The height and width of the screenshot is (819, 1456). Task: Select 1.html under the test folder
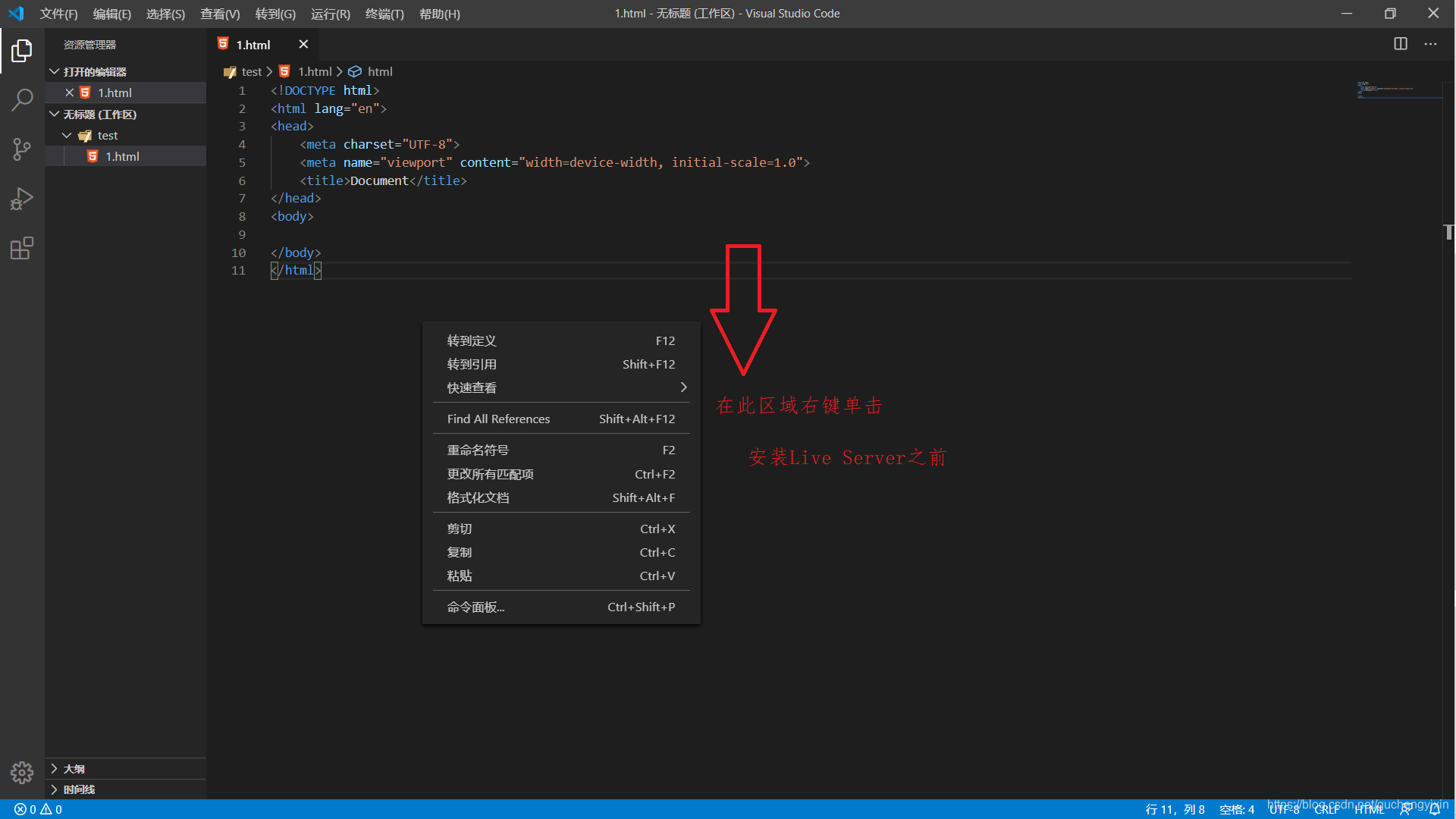(x=125, y=156)
